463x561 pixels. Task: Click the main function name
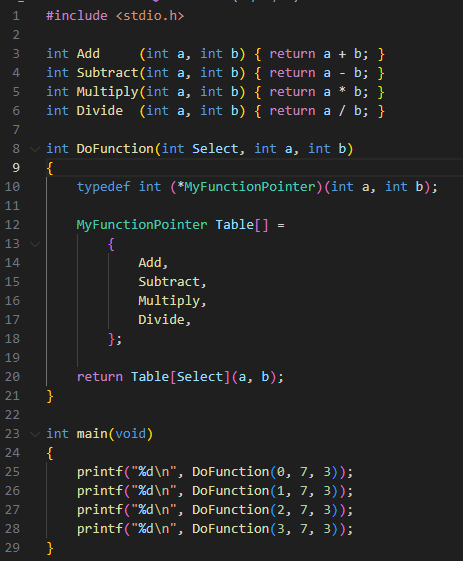point(92,434)
